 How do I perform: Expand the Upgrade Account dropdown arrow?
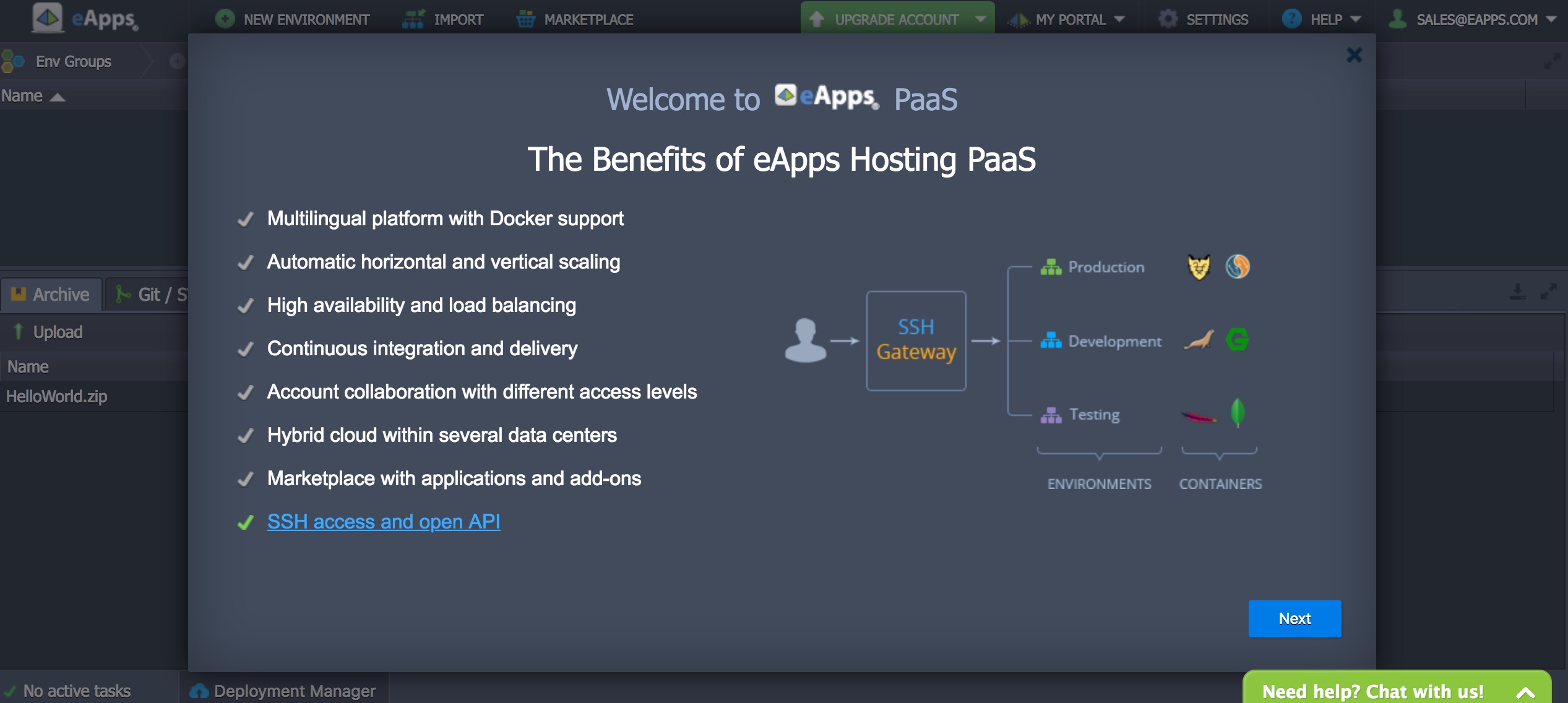981,19
